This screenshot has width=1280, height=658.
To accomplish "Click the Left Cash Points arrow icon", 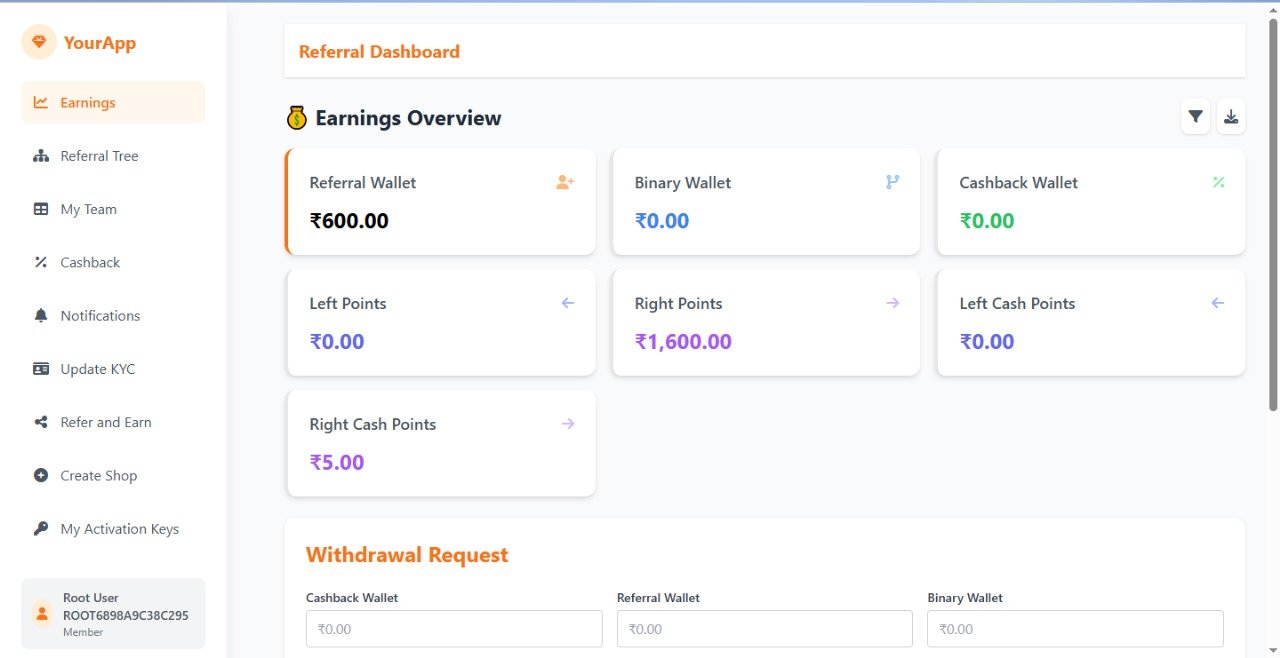I will pos(1217,303).
